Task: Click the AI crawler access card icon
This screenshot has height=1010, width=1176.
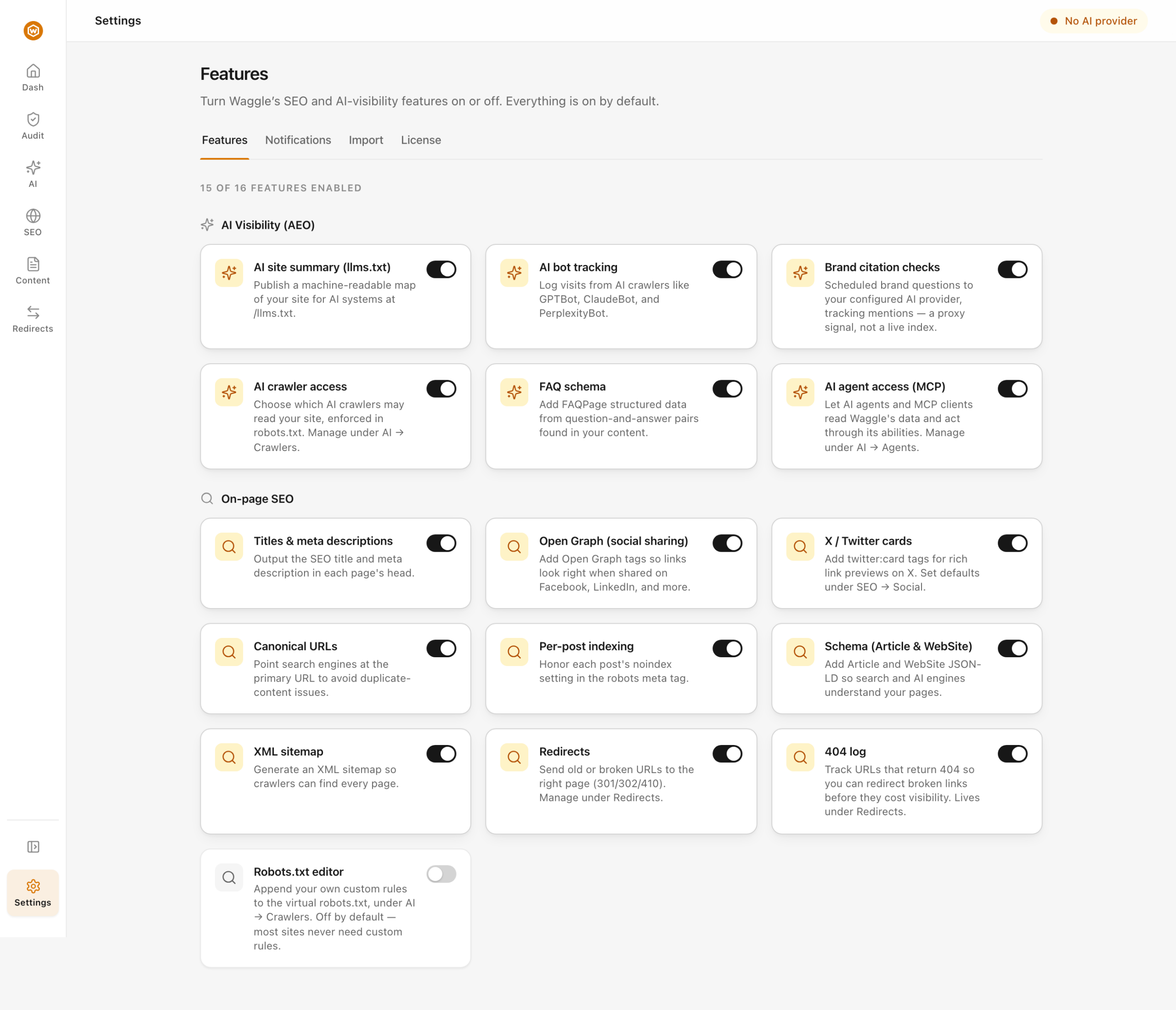Action: [x=229, y=392]
